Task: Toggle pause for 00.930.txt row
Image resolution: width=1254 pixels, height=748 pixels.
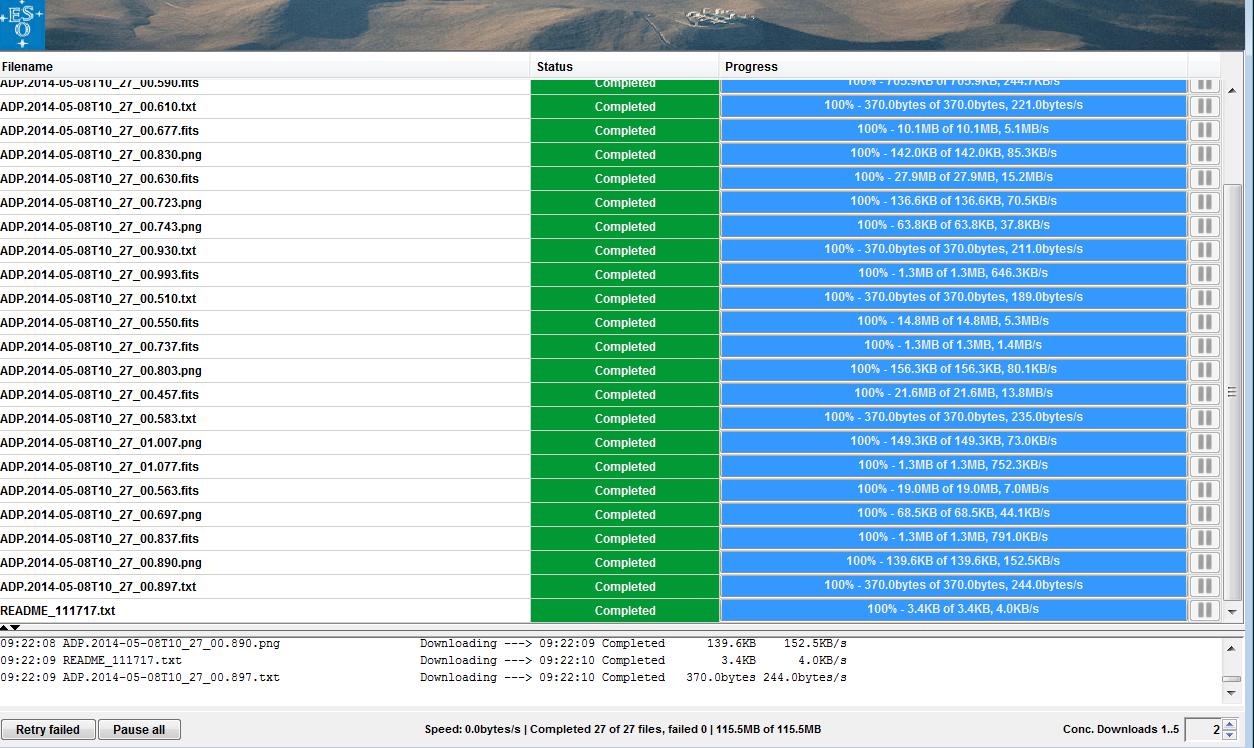Action: click(1204, 250)
